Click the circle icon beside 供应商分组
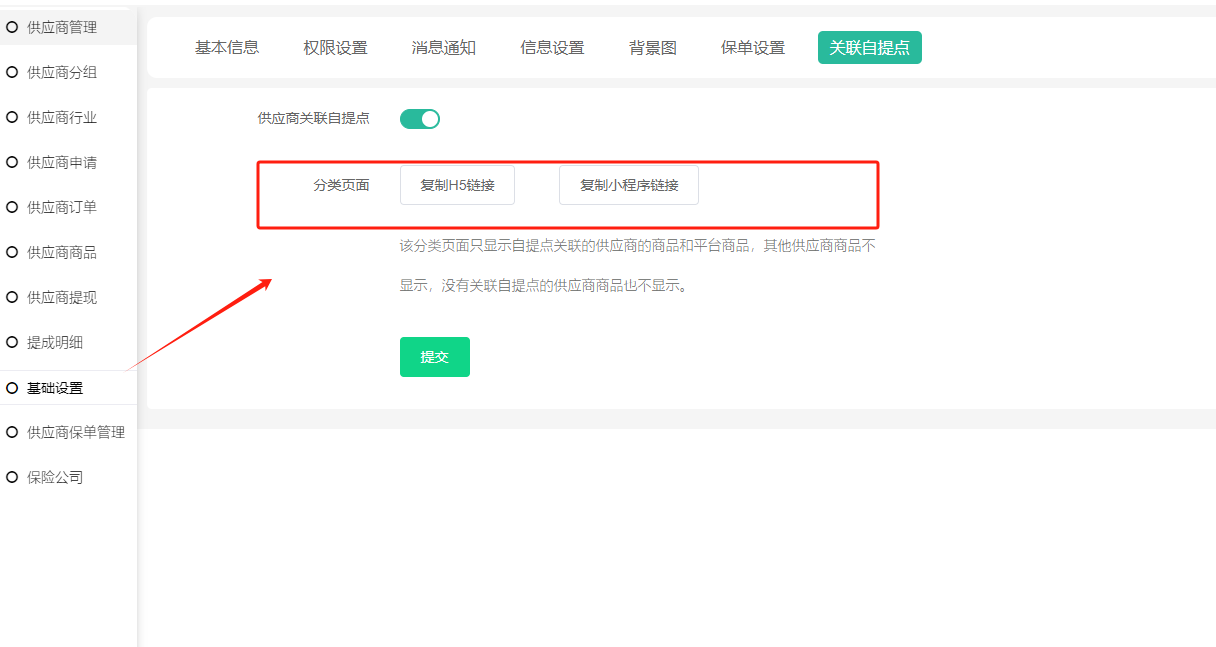1216x647 pixels. point(12,72)
